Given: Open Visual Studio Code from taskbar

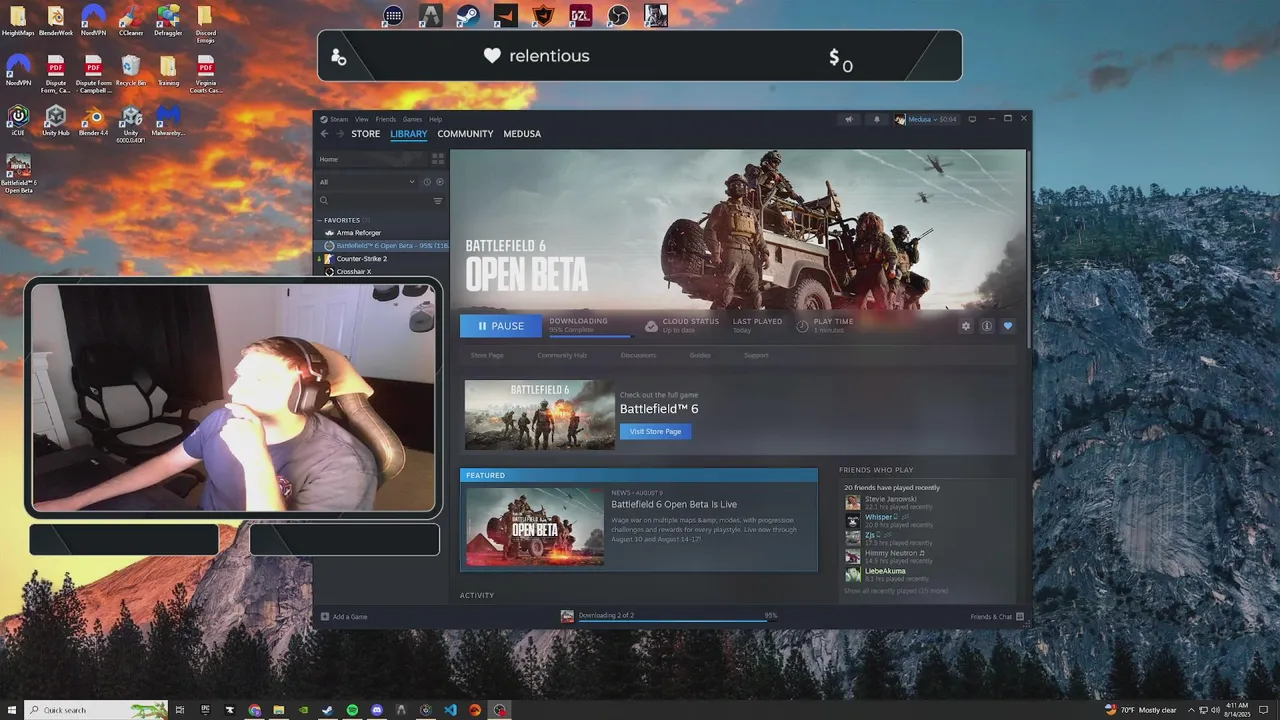Looking at the screenshot, I should [x=450, y=710].
